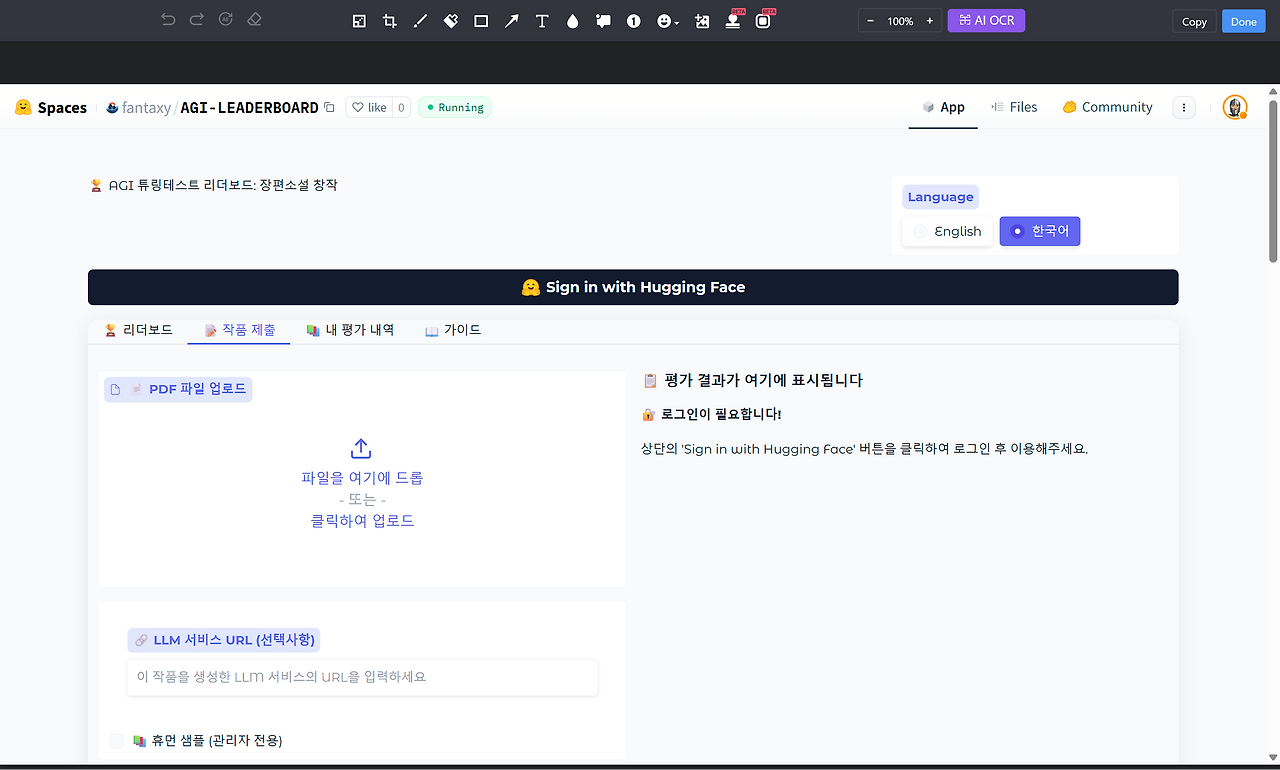Open the 가이드 tab
This screenshot has height=770, width=1280.
coord(453,330)
